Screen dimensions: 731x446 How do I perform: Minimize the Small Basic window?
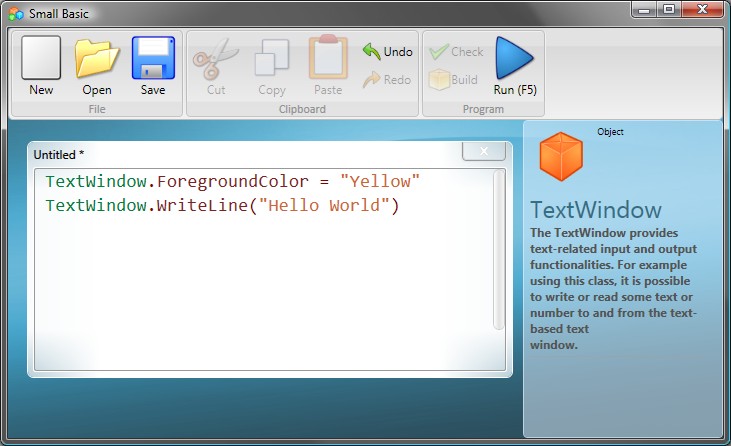click(x=644, y=9)
